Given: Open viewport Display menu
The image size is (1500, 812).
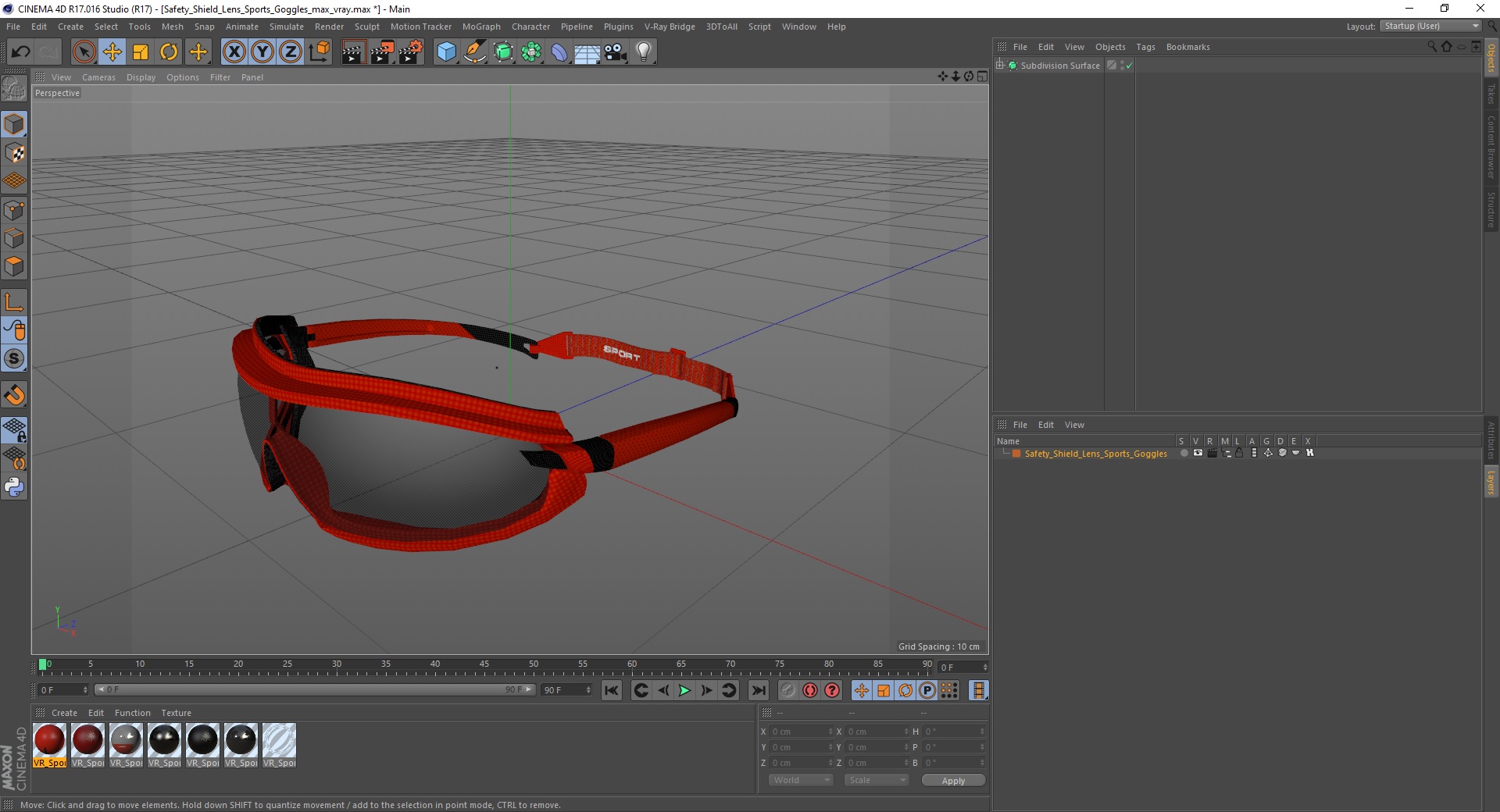Looking at the screenshot, I should coord(141,77).
